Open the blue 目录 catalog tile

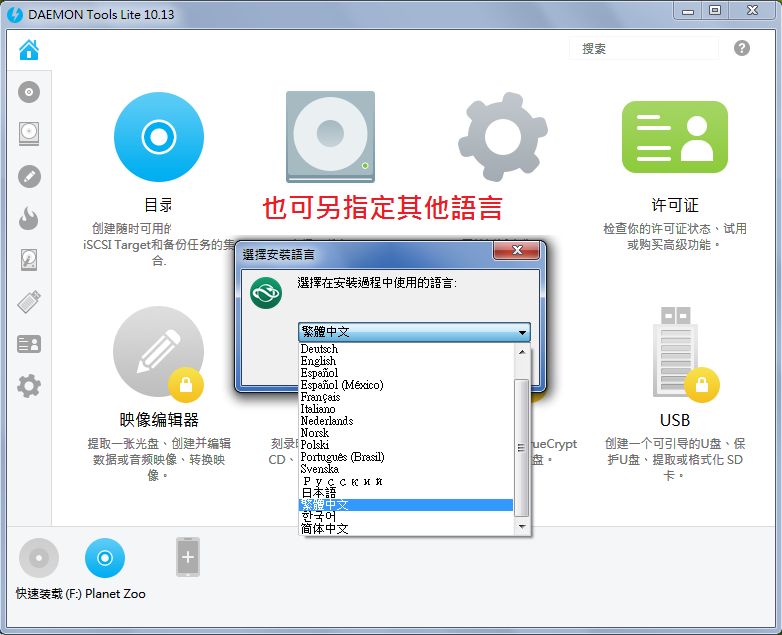[x=159, y=137]
